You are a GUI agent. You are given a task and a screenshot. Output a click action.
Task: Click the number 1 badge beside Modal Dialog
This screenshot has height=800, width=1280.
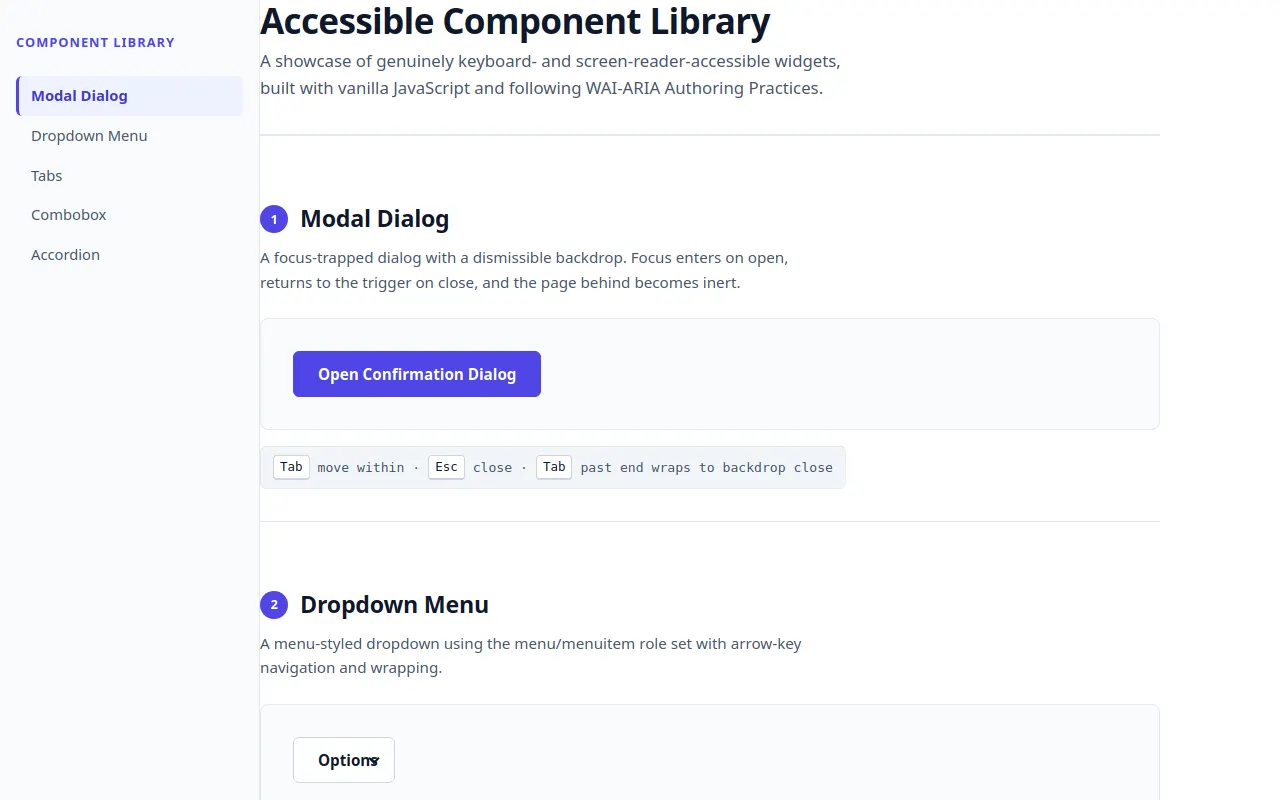pos(274,219)
